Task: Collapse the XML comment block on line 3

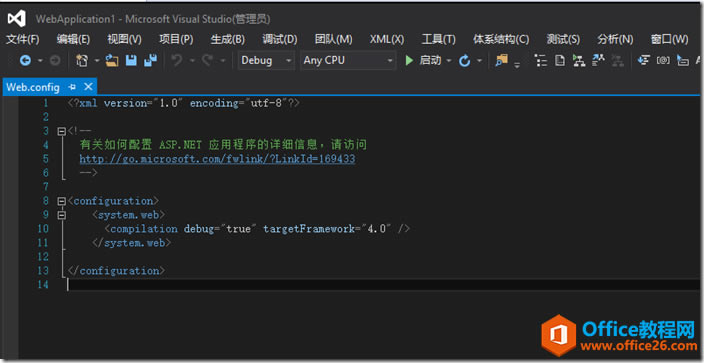Action: (x=62, y=132)
